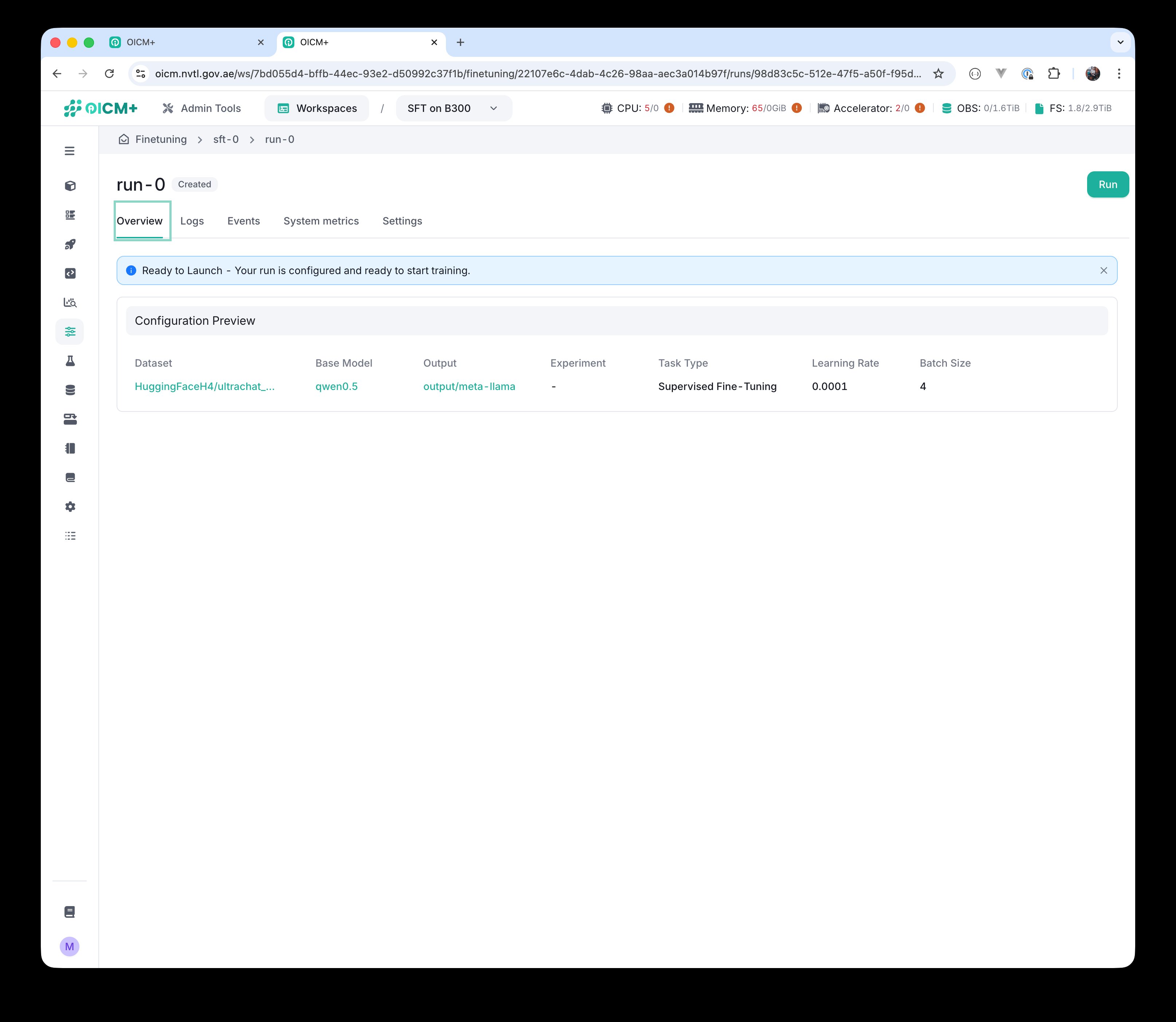The image size is (1176, 1022).
Task: Open the HuggingFaceH4/ultrachat dataset link
Action: 205,387
